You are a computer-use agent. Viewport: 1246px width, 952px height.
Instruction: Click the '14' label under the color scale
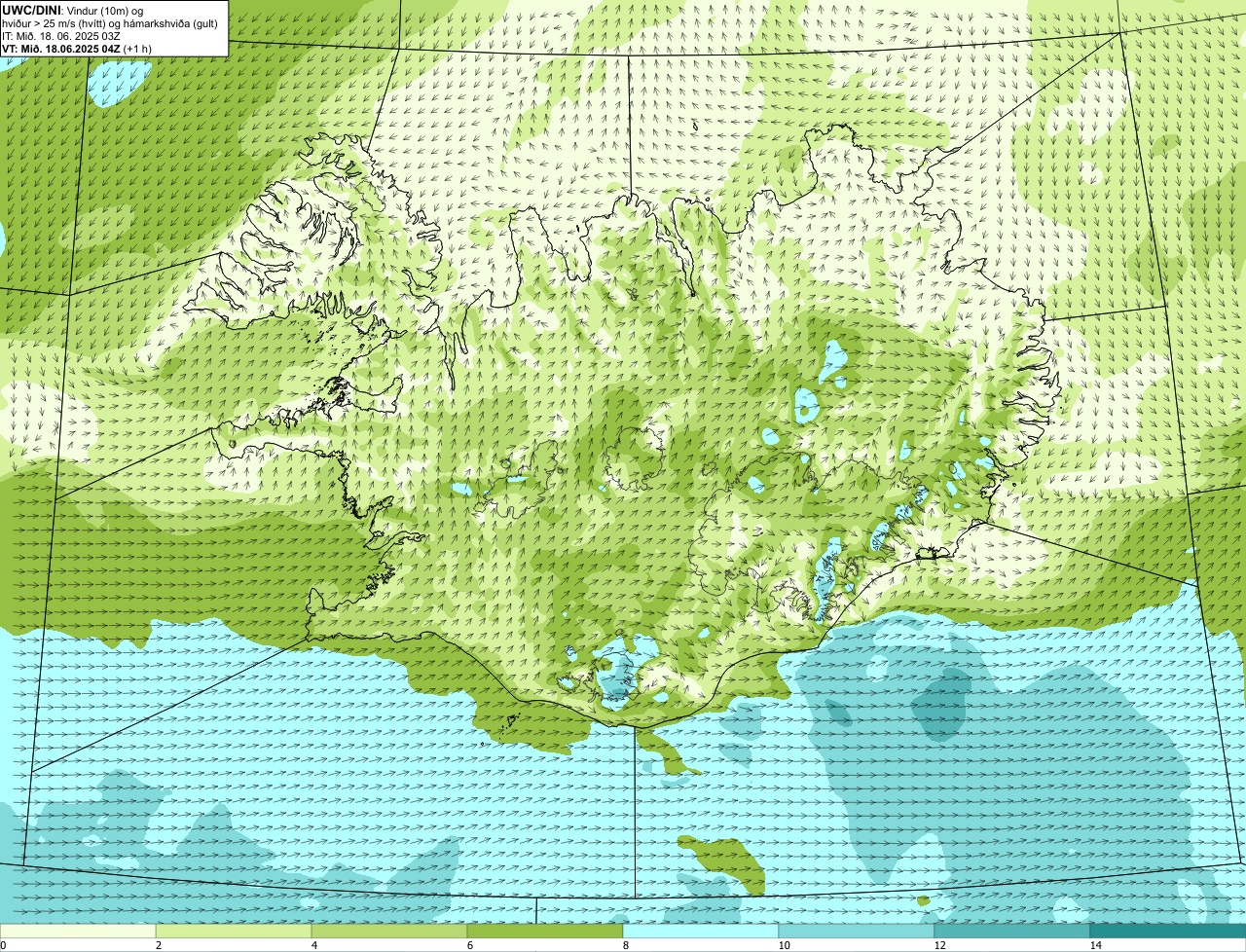pyautogui.click(x=1095, y=945)
